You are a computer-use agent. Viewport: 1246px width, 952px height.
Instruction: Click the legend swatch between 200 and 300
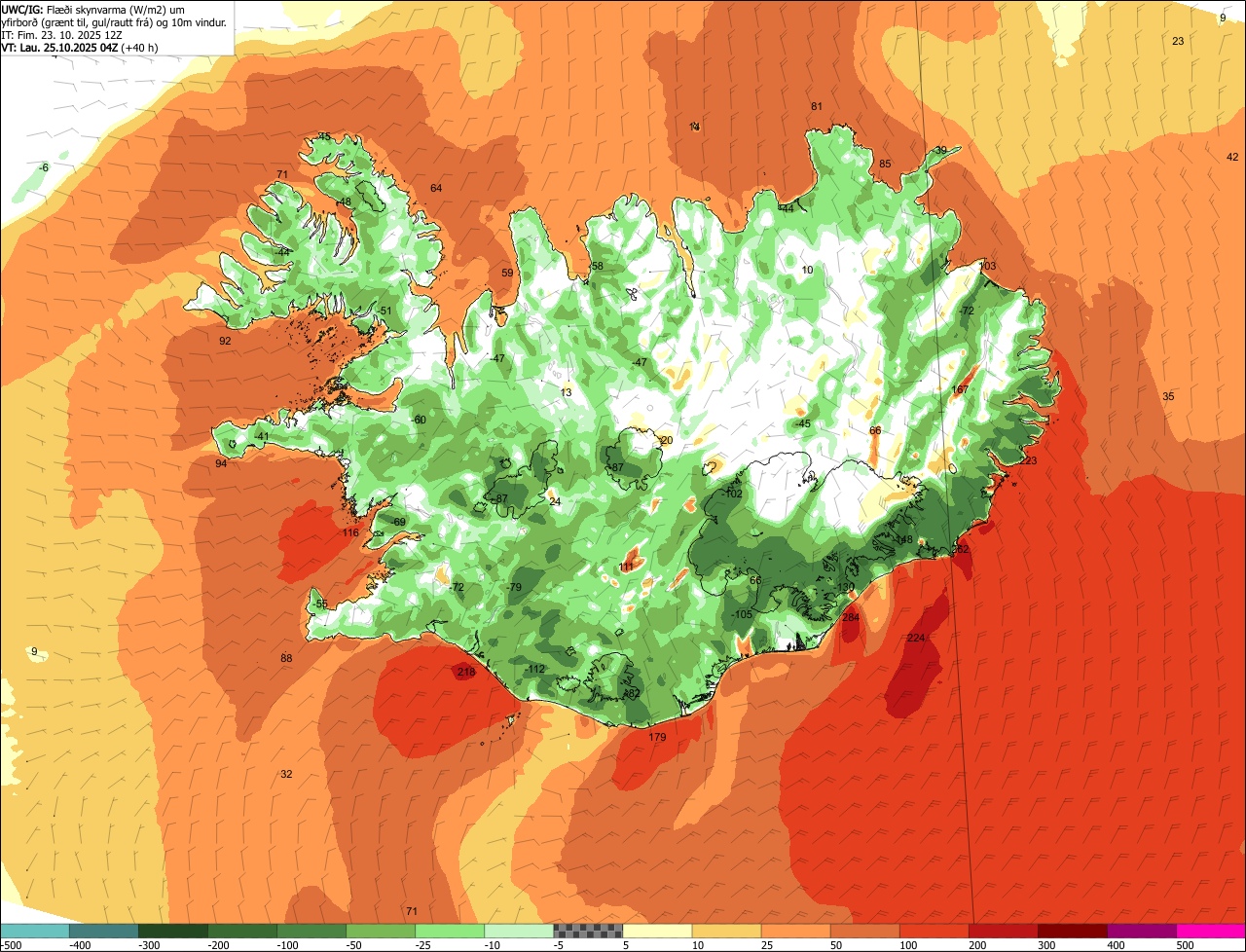1003,931
